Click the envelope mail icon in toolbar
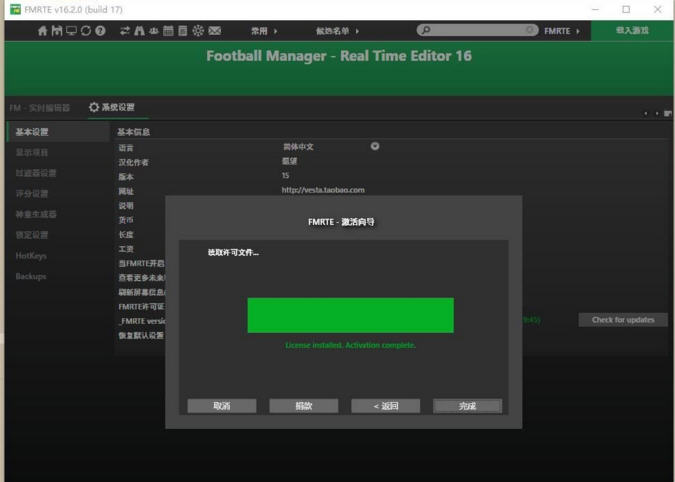This screenshot has width=675, height=482. click(x=215, y=31)
